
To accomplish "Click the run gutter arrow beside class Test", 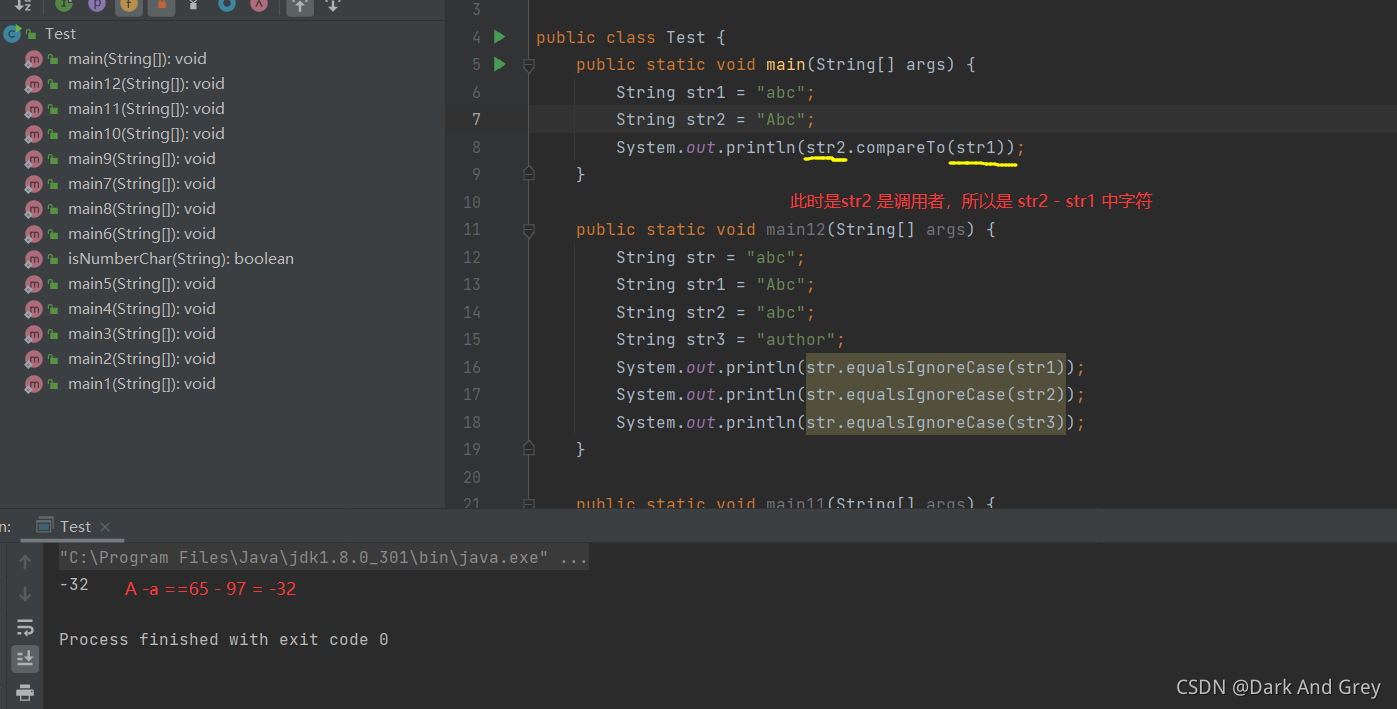I will (499, 37).
